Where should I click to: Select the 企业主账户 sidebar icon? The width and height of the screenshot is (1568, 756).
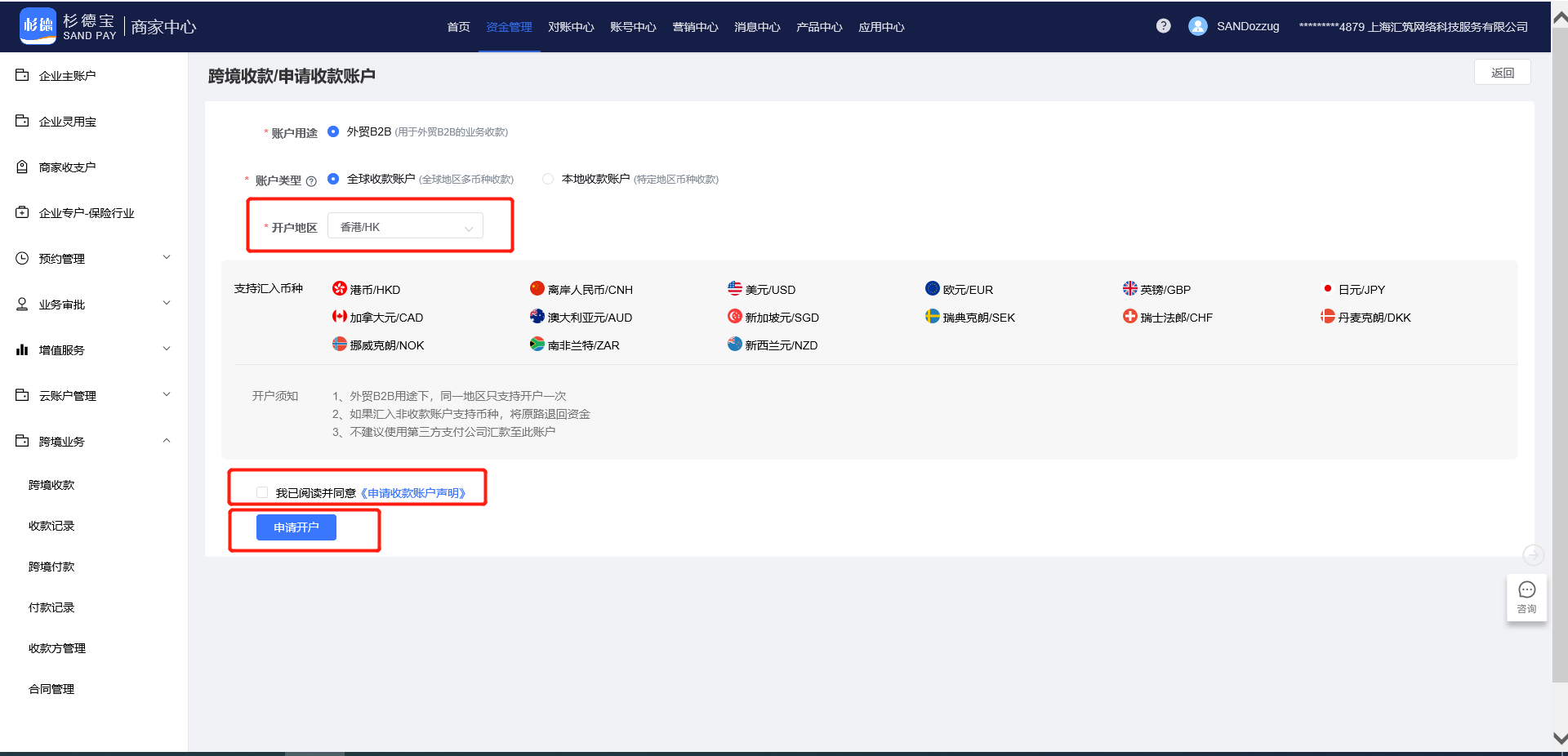tap(21, 75)
